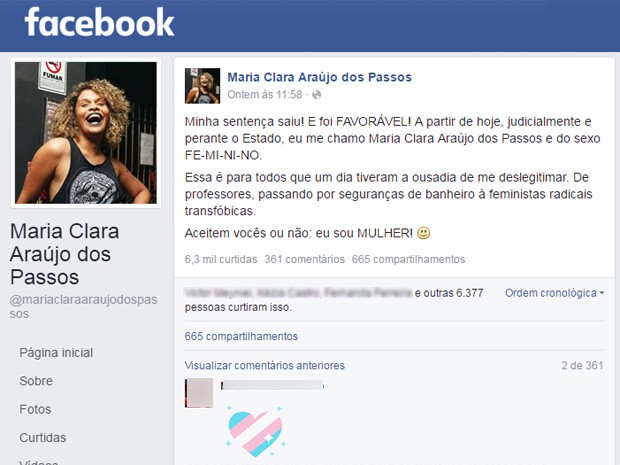Click the Facebook logo in header

click(99, 23)
